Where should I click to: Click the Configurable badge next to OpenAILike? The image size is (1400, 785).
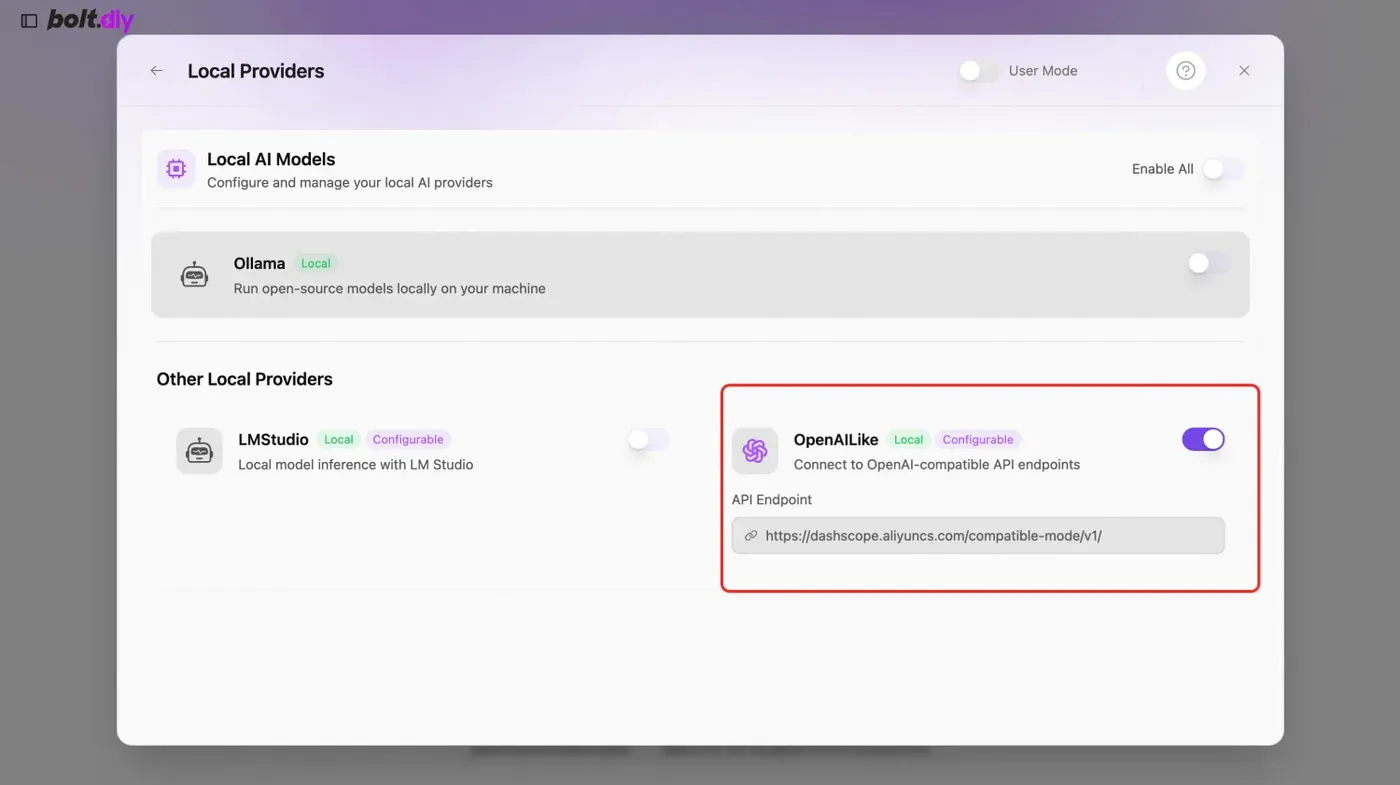[978, 440]
